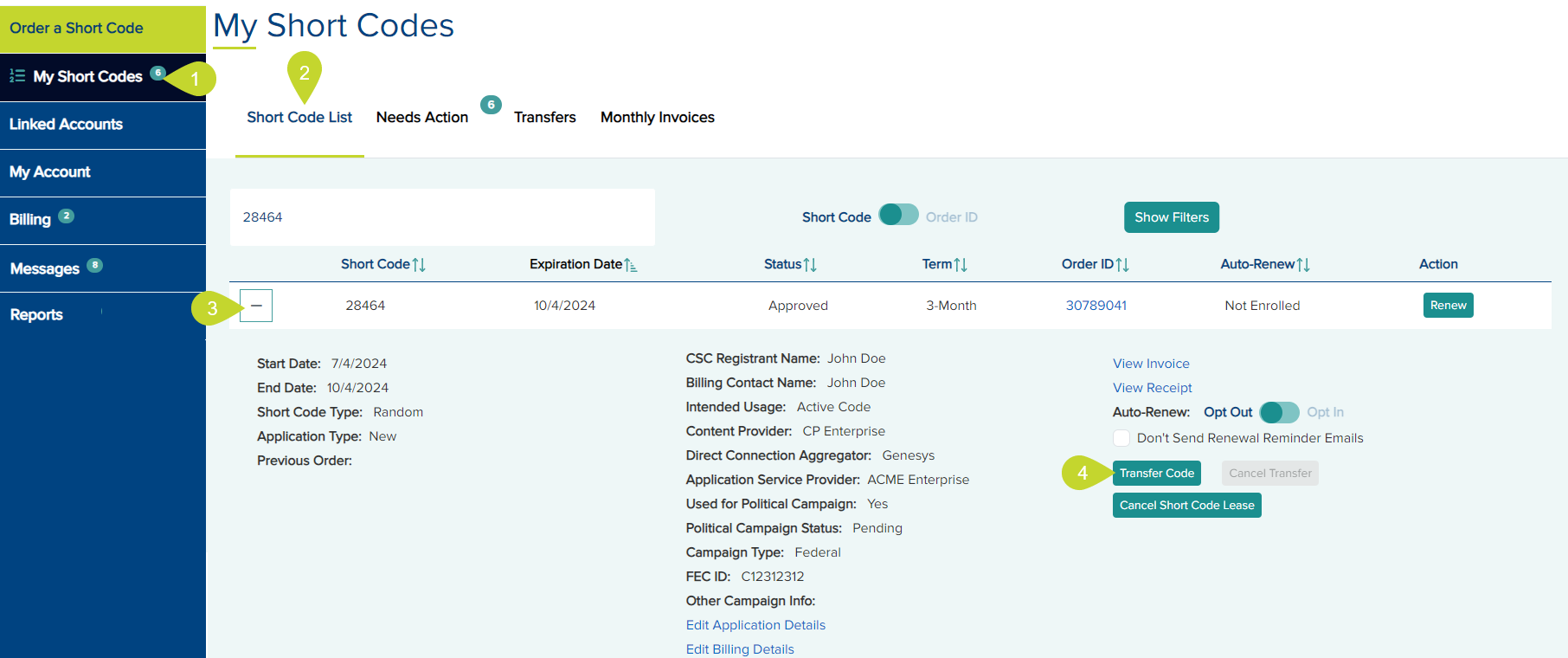Sort by Expiration Date column icon

[631, 265]
